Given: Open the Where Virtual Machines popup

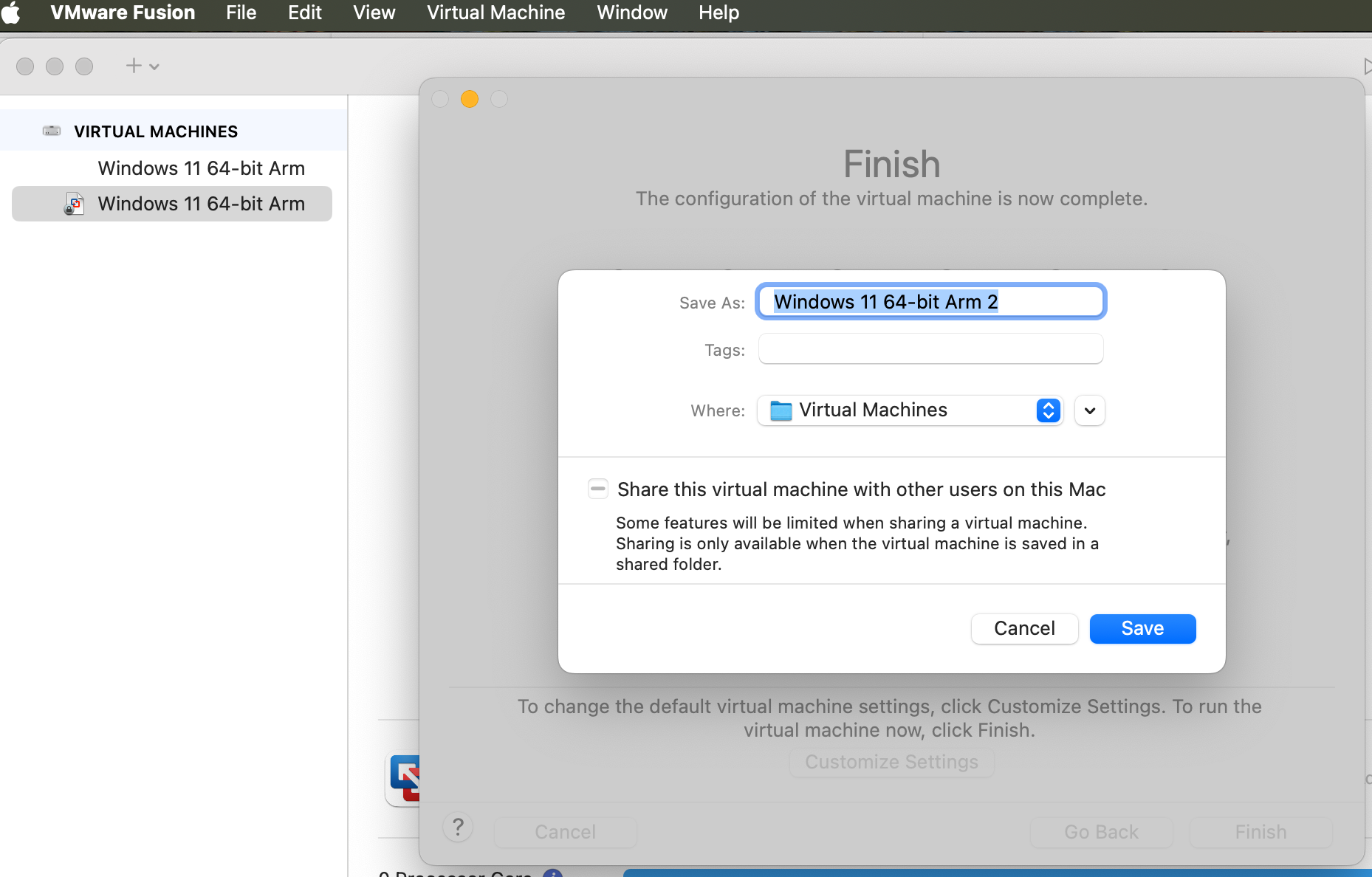Looking at the screenshot, I should [910, 410].
